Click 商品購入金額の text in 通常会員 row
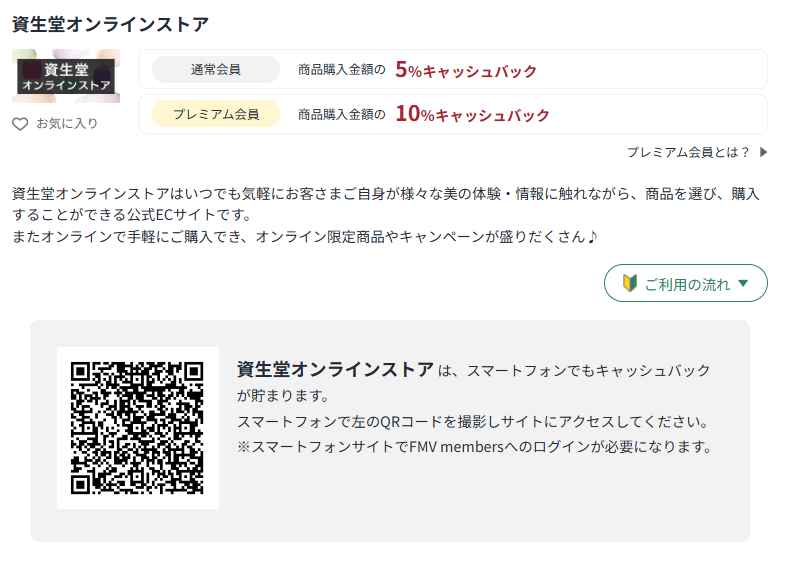Screen dimensions: 786x565 click(x=341, y=69)
